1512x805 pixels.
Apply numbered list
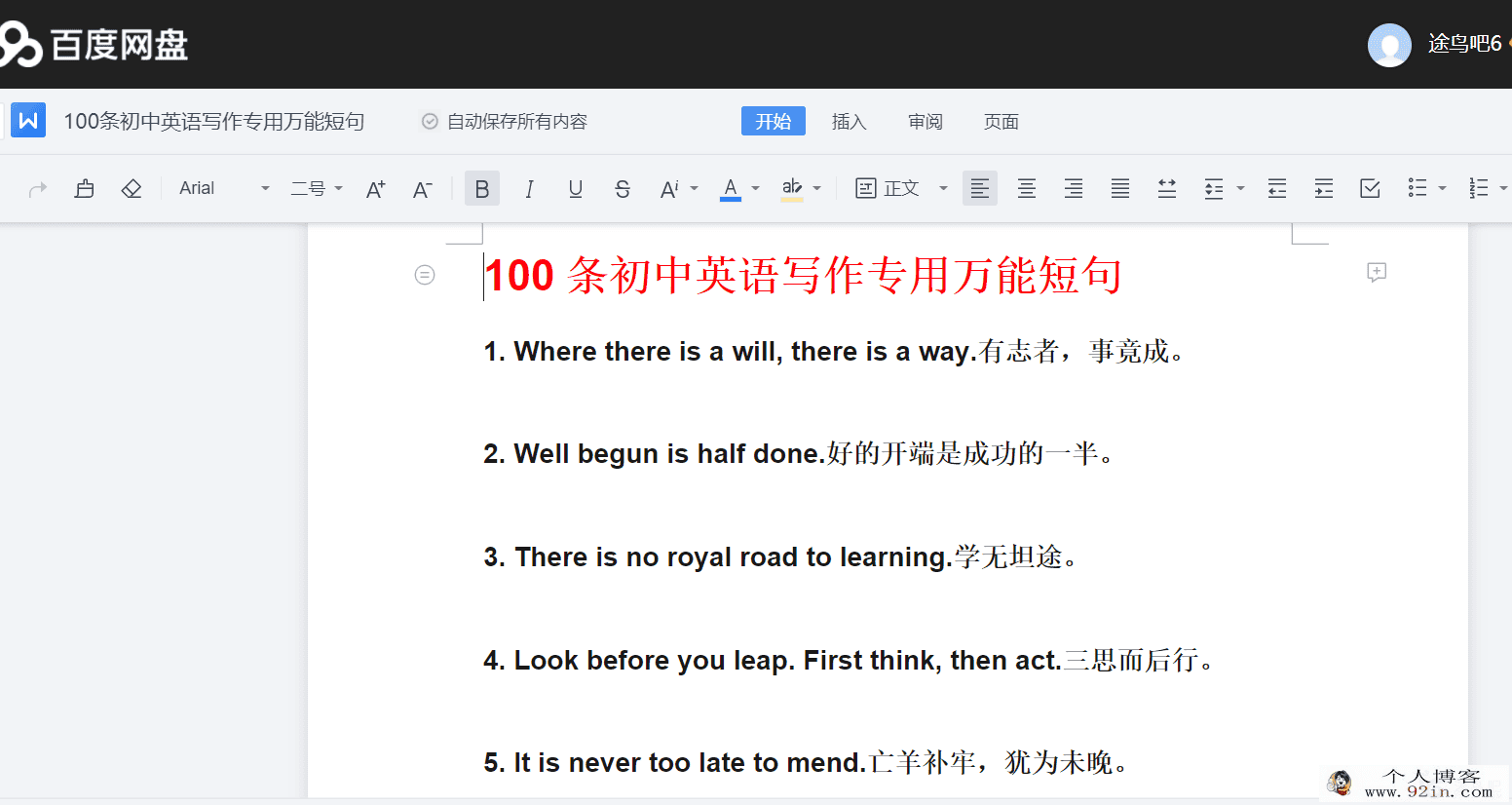pyautogui.click(x=1479, y=189)
